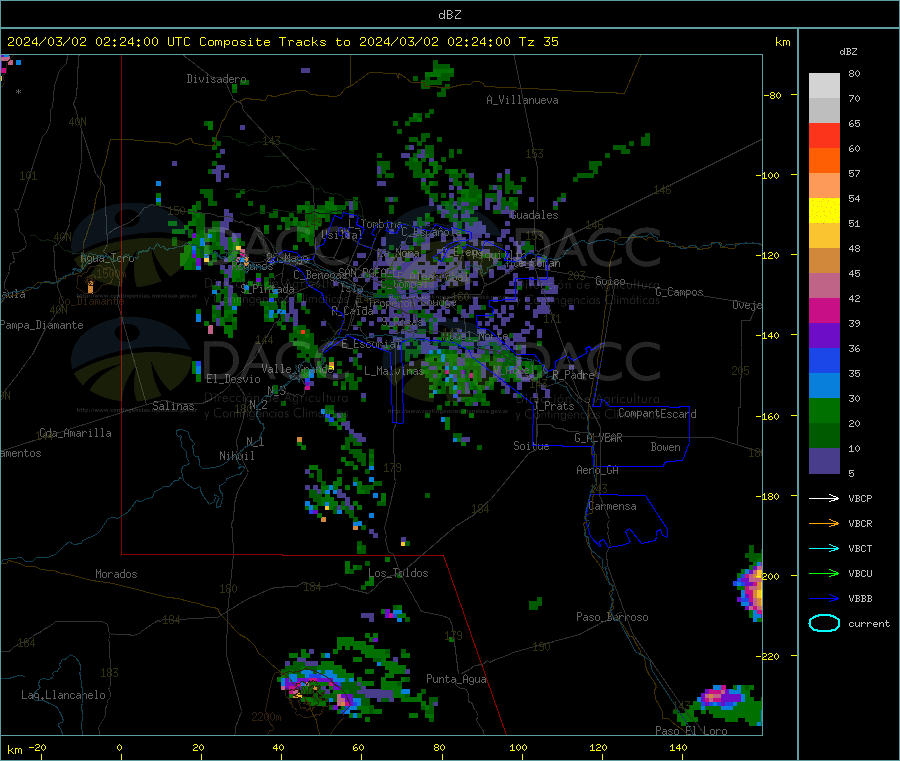Choose the brown 45–48 dBZ swatch
This screenshot has width=900, height=761.
click(824, 261)
